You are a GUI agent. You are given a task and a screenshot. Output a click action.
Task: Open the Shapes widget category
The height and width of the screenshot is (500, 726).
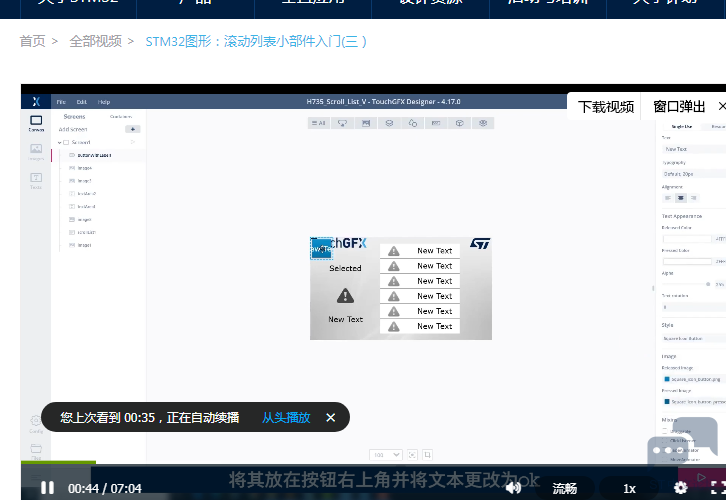413,123
